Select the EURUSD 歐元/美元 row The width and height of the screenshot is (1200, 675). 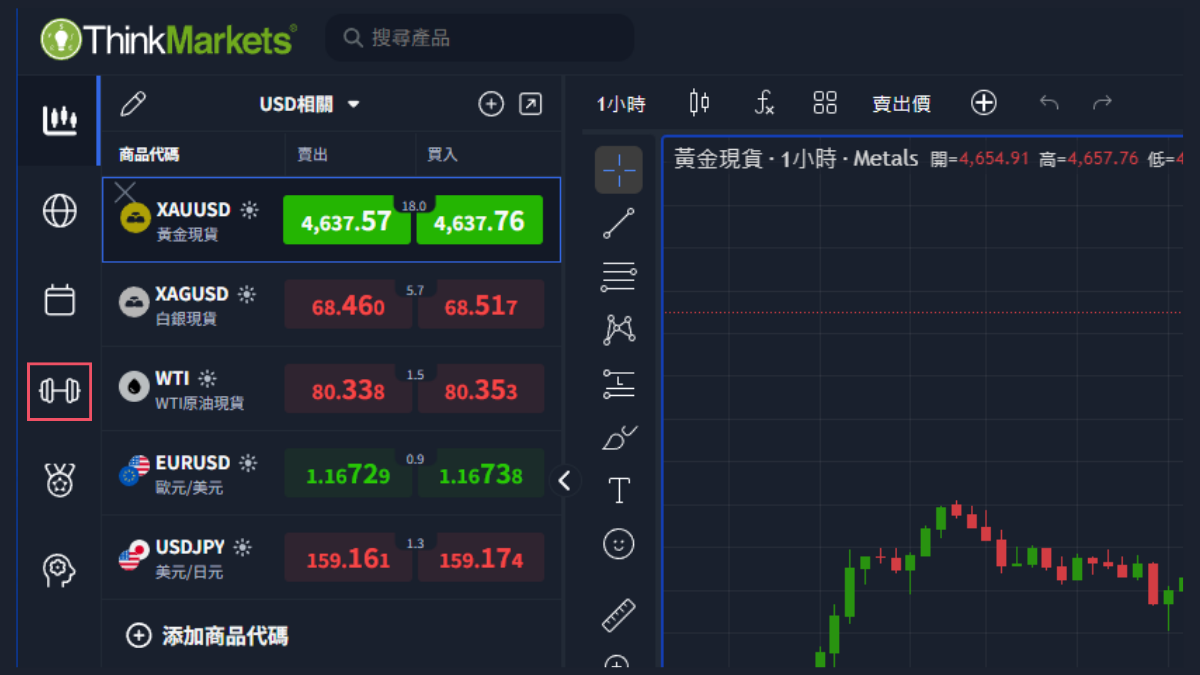(331, 474)
